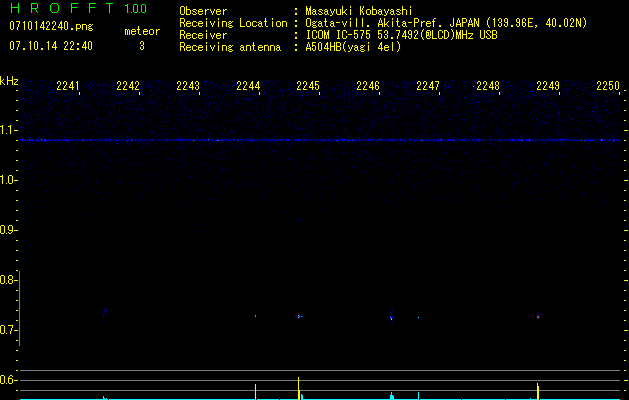Select the 2241 time marker
This screenshot has width=629, height=400.
(x=68, y=87)
